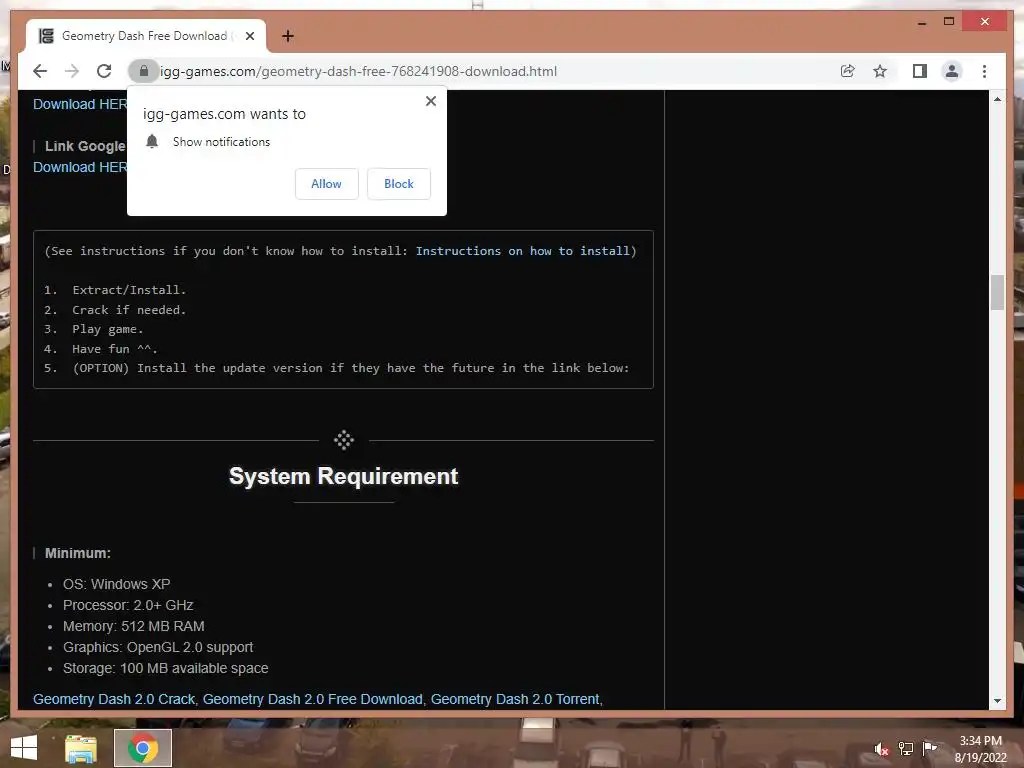Click the scrollbar up arrow
This screenshot has width=1024, height=768.
tap(997, 99)
